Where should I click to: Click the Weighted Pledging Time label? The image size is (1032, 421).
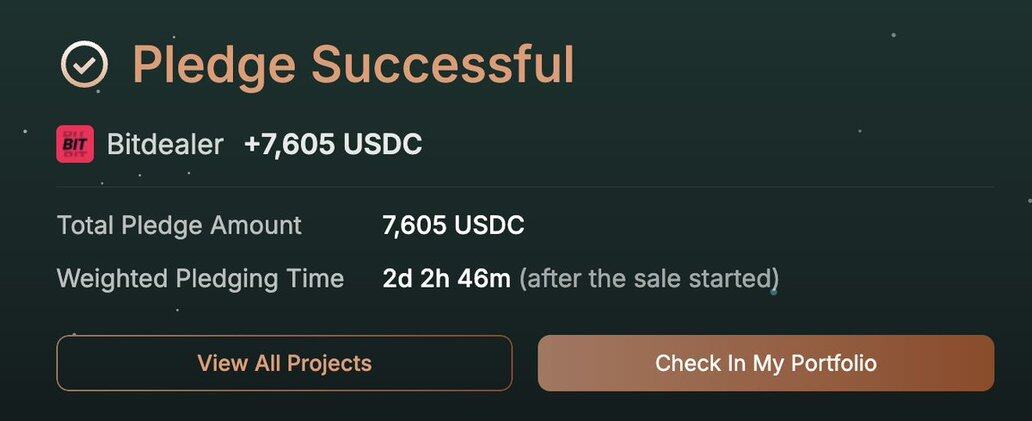pyautogui.click(x=200, y=278)
